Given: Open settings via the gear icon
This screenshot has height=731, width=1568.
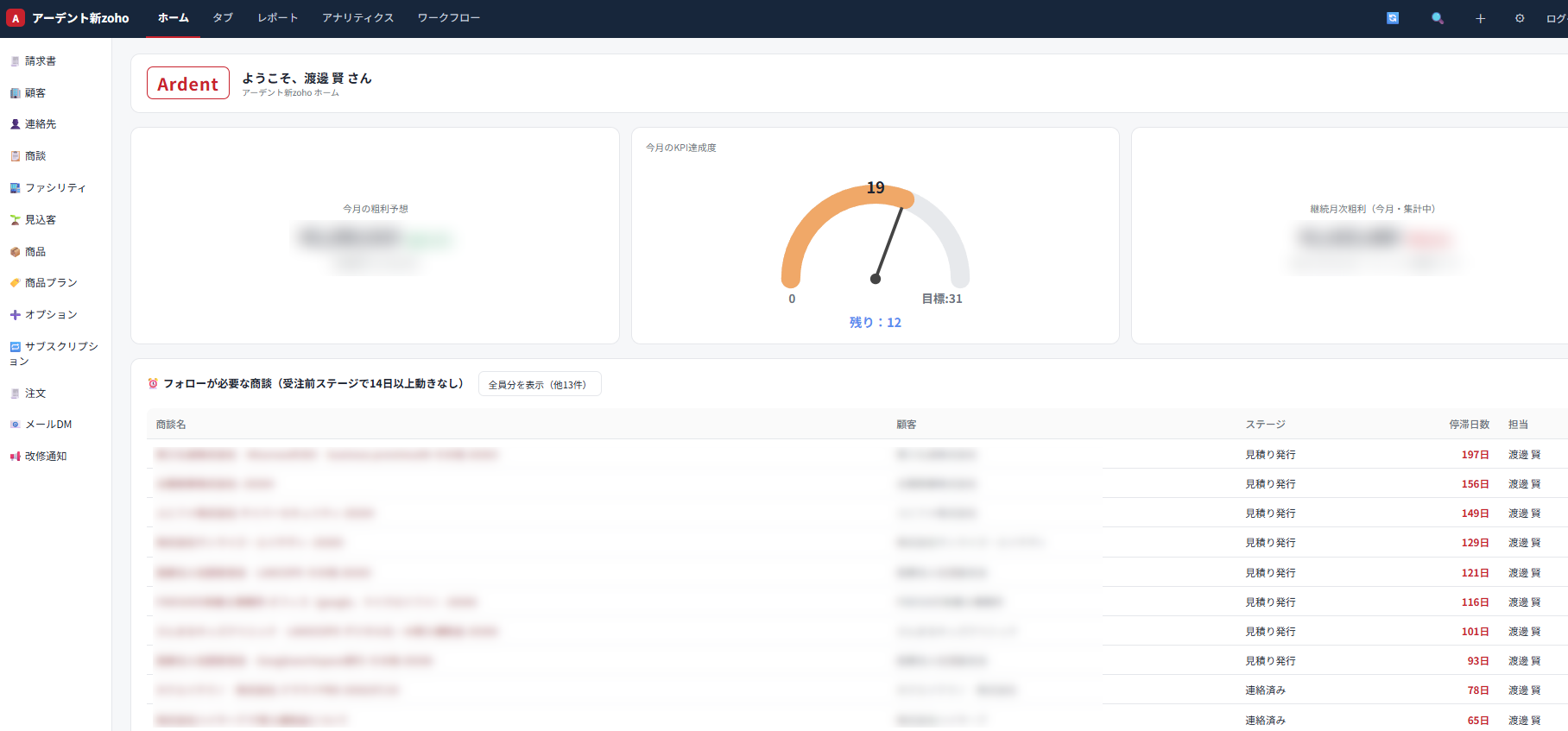Looking at the screenshot, I should coord(1520,18).
